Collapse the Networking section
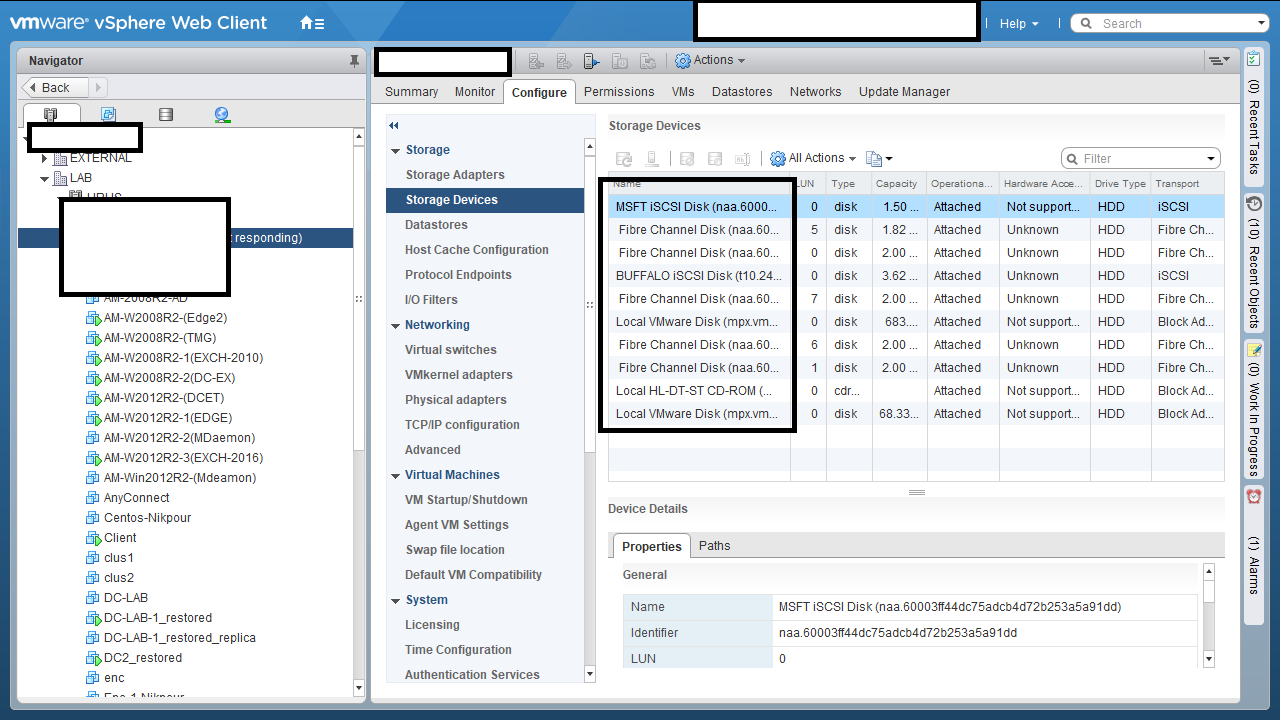The width and height of the screenshot is (1281, 720). [x=395, y=325]
